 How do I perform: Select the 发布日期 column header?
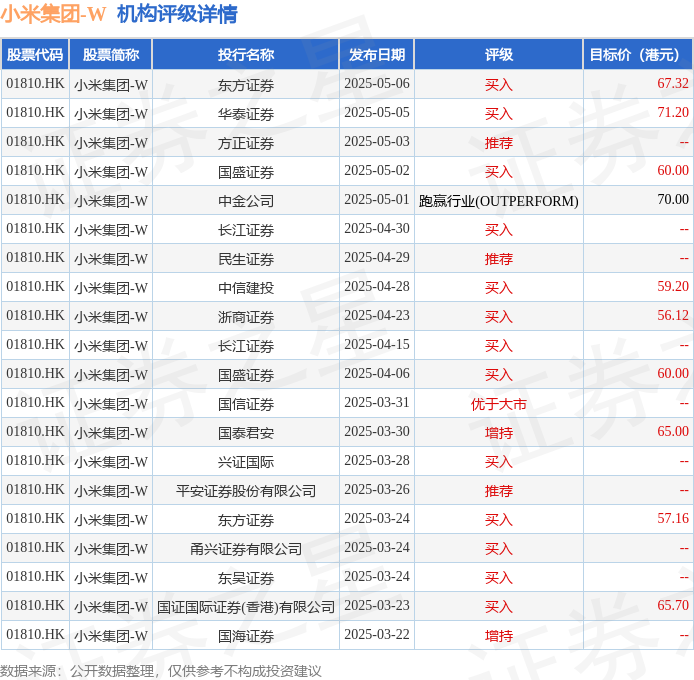(x=377, y=54)
